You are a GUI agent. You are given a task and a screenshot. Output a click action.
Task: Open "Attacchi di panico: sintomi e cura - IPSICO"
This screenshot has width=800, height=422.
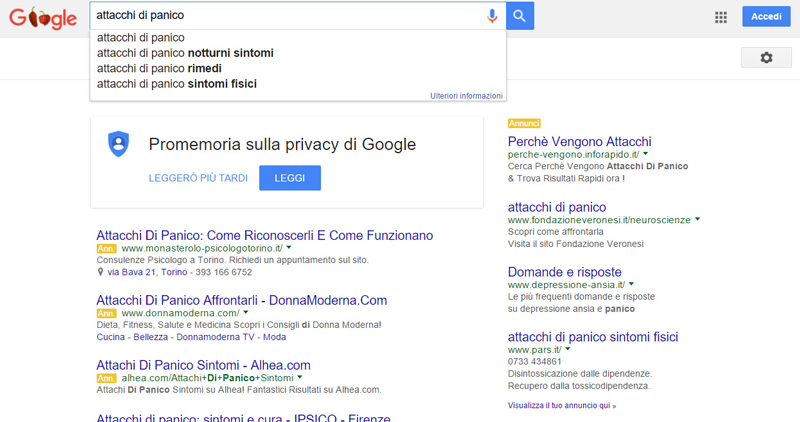[x=243, y=417]
